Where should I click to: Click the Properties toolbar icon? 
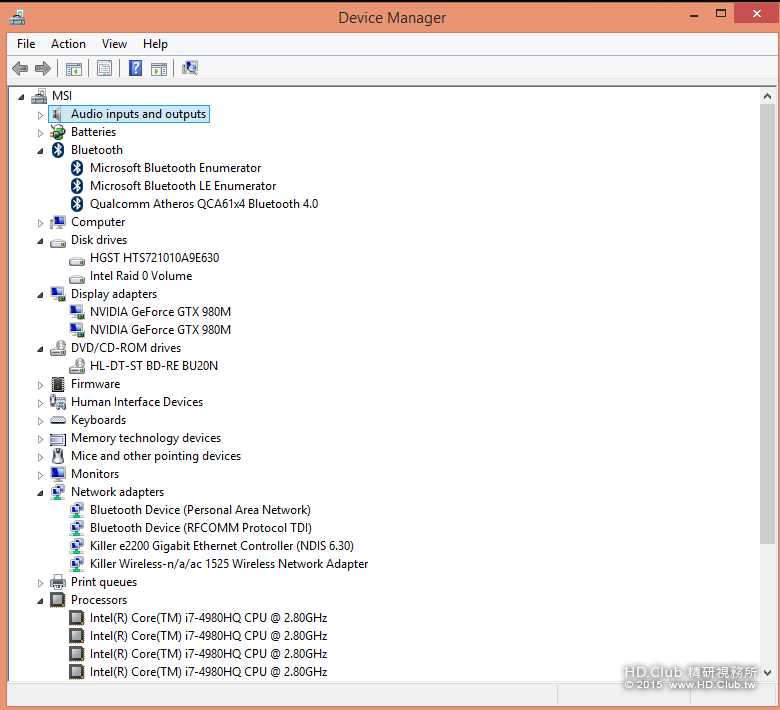click(x=104, y=68)
